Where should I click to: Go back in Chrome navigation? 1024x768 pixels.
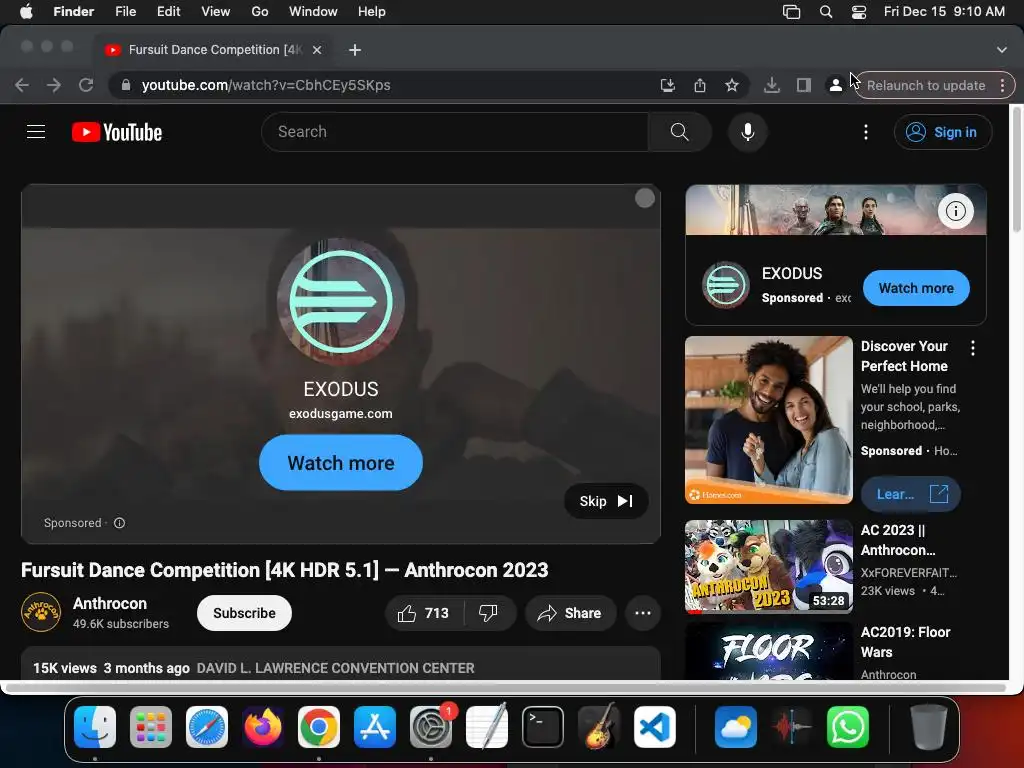(x=22, y=86)
